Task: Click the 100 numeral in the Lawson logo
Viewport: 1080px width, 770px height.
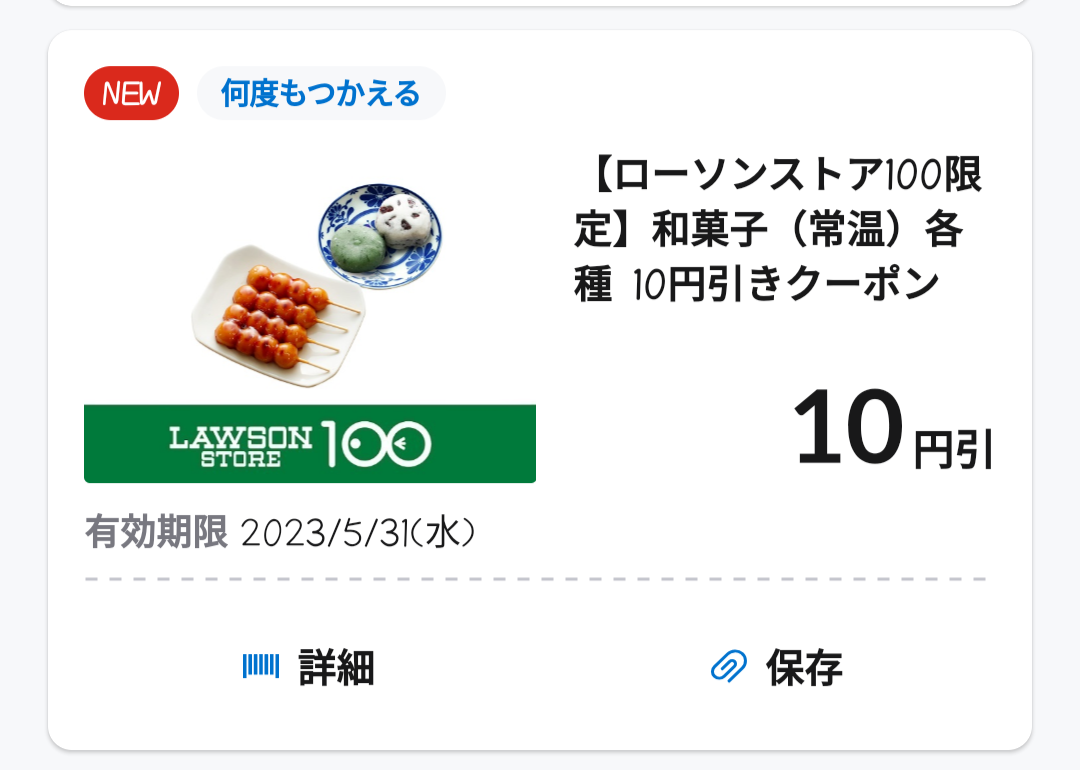Action: pyautogui.click(x=376, y=444)
